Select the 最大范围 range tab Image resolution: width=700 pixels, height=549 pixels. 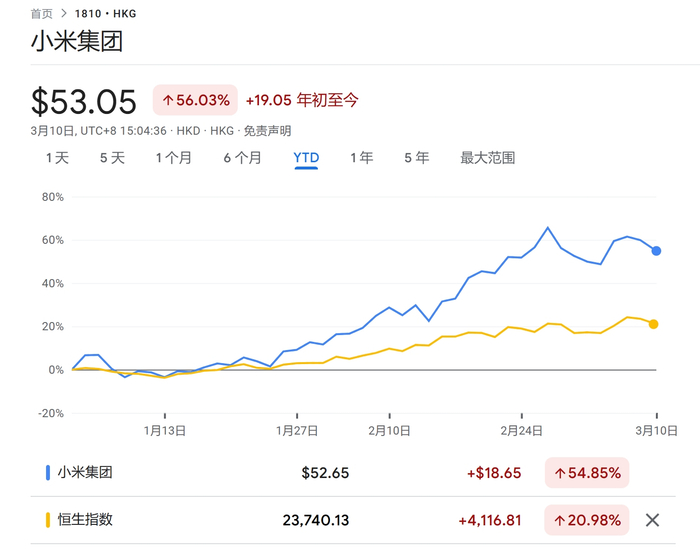point(487,158)
